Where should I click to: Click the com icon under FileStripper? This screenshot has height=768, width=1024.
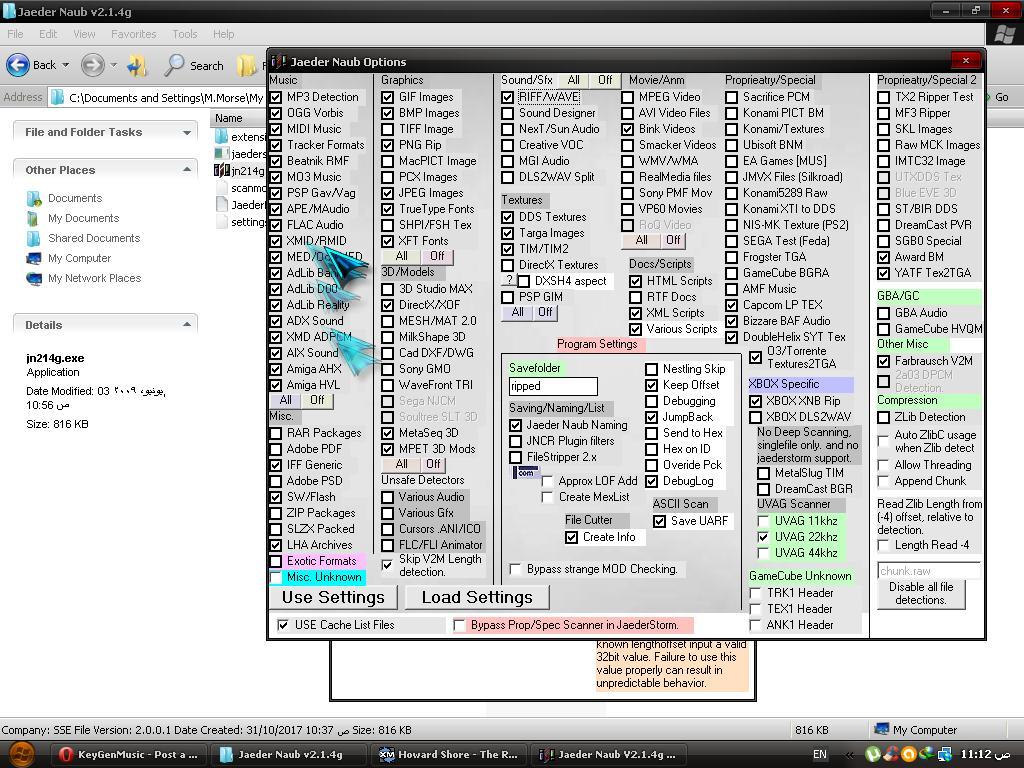(x=526, y=472)
